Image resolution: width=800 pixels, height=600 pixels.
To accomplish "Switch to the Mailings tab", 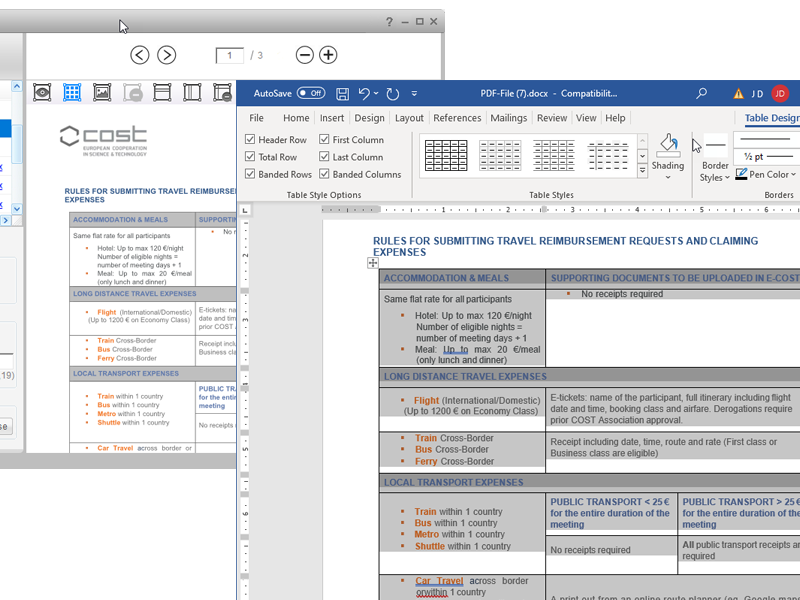I will pos(509,118).
